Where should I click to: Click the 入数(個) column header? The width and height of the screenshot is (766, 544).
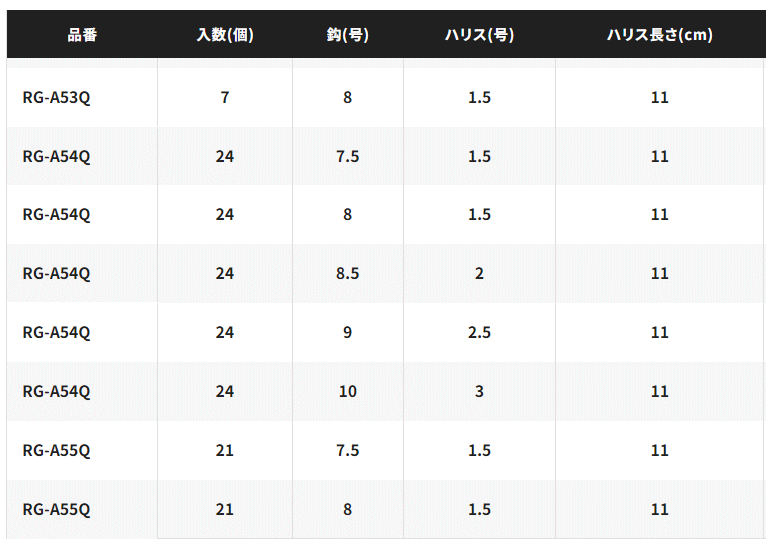pyautogui.click(x=225, y=35)
